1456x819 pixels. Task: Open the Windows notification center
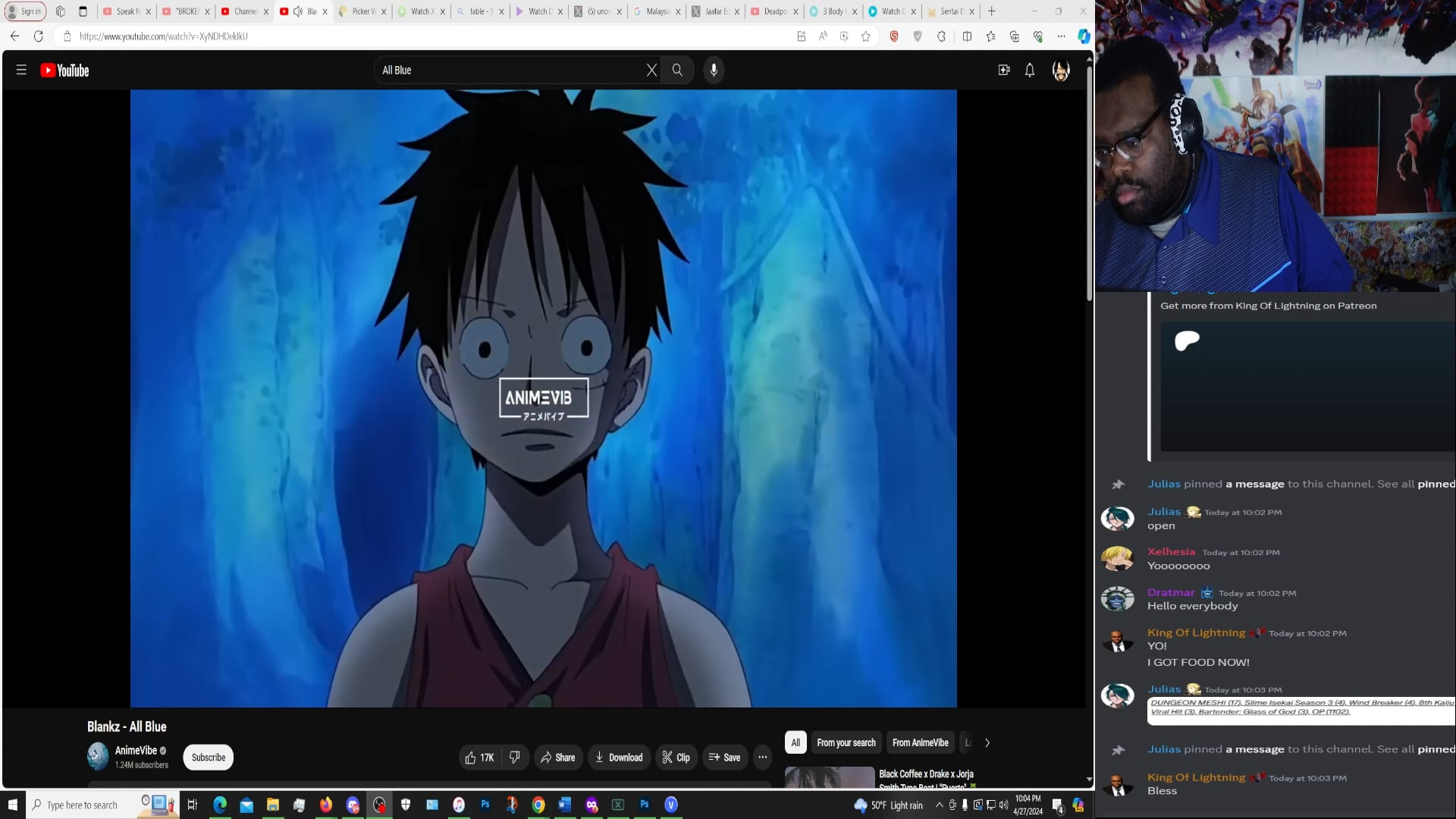[x=1058, y=805]
